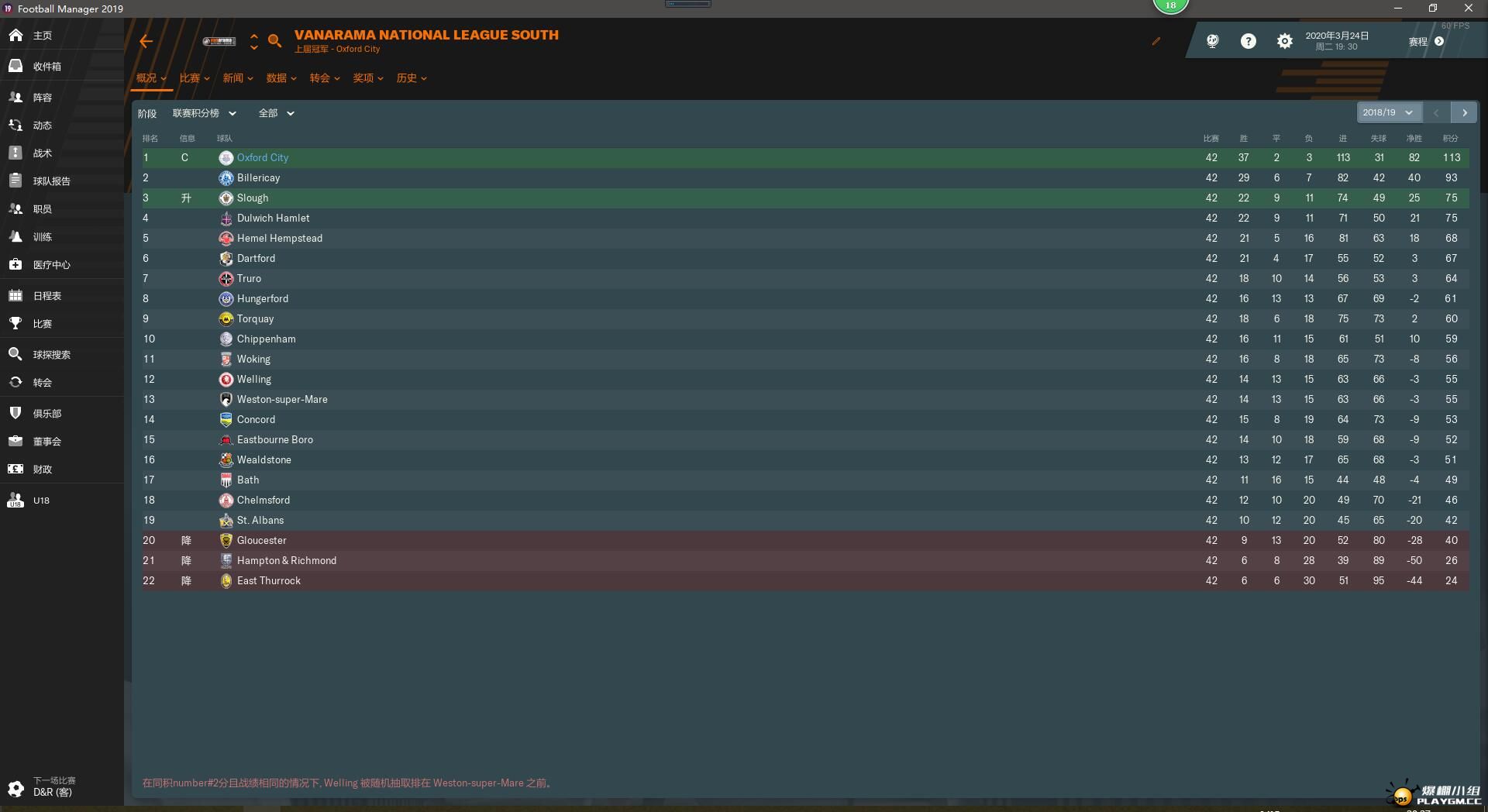Open the 比赛 competitions trophy icon in sidebar

coord(15,324)
